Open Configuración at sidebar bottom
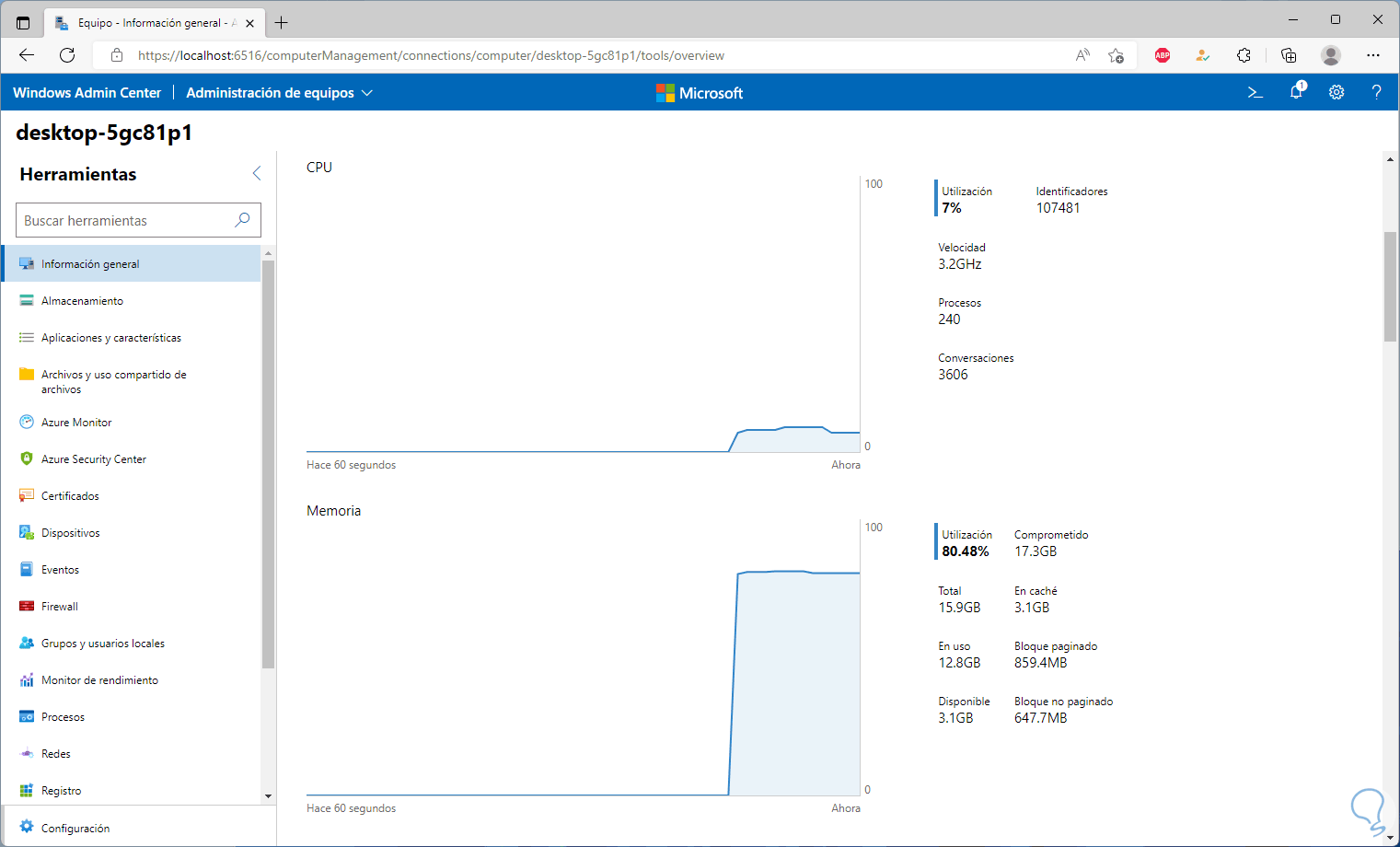Image resolution: width=1400 pixels, height=847 pixels. click(x=75, y=829)
